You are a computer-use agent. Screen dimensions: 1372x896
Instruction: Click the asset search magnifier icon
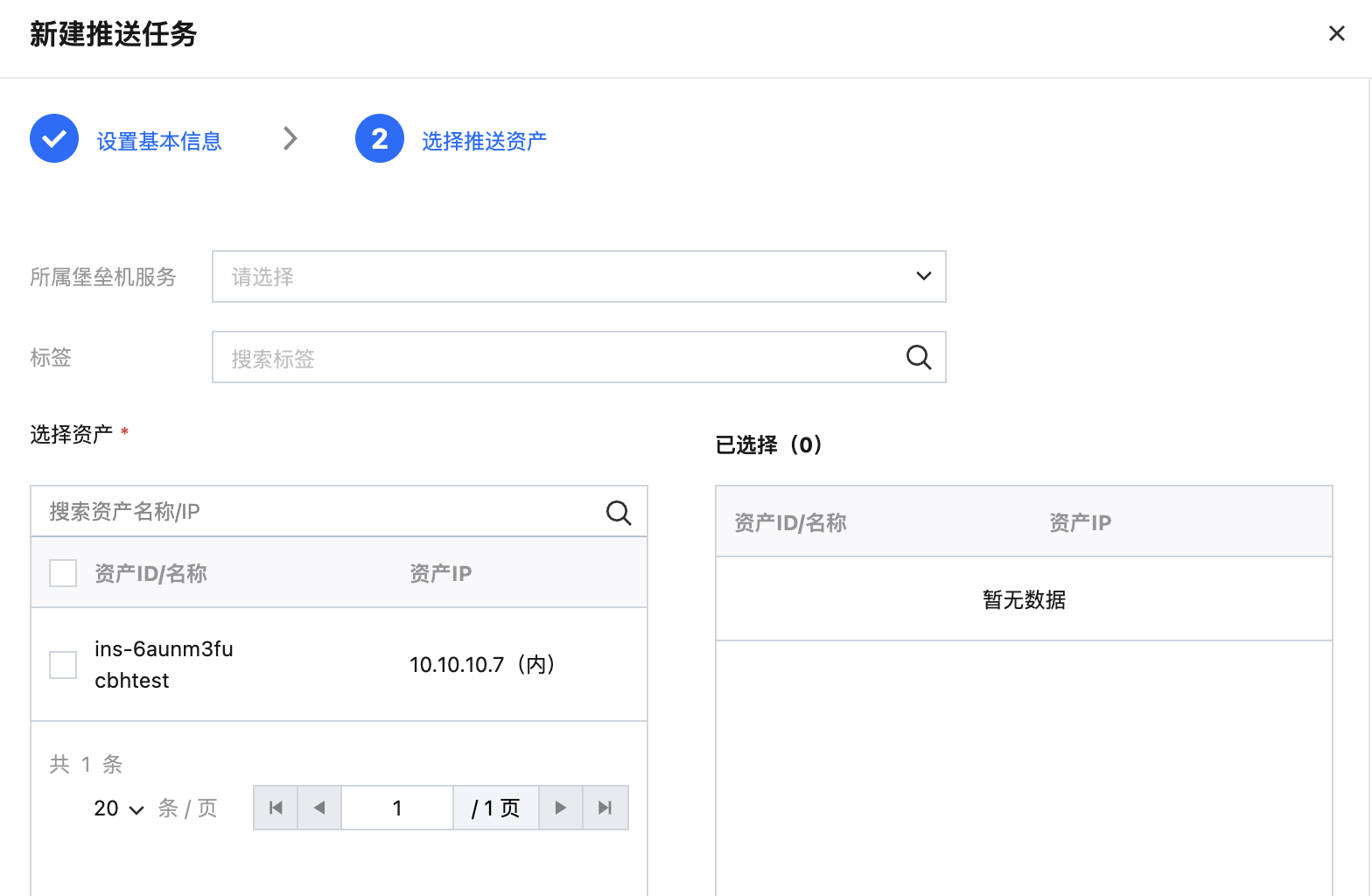[619, 512]
